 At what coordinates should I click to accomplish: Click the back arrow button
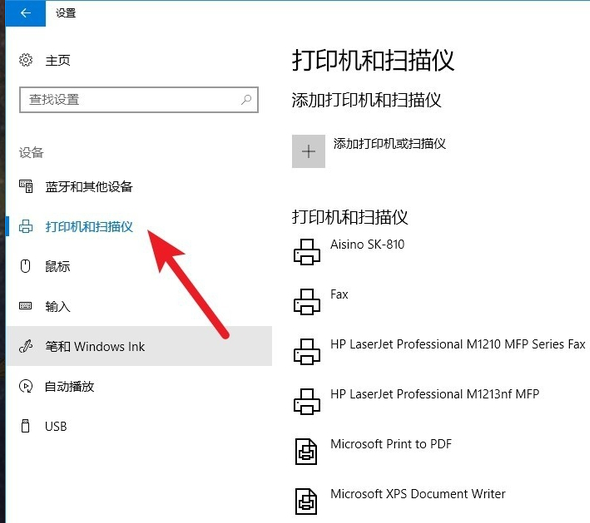25,13
